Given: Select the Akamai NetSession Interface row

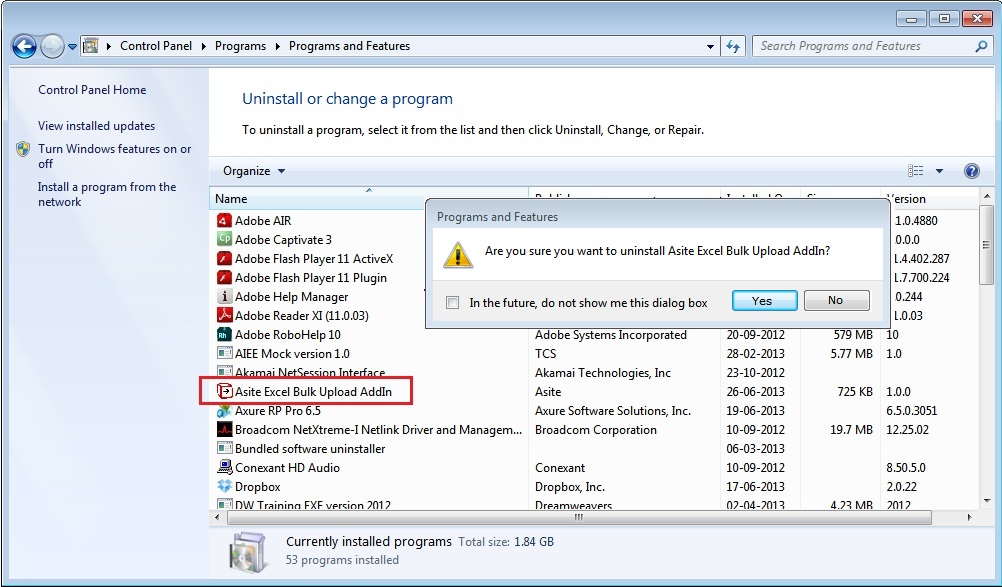Looking at the screenshot, I should (x=594, y=372).
